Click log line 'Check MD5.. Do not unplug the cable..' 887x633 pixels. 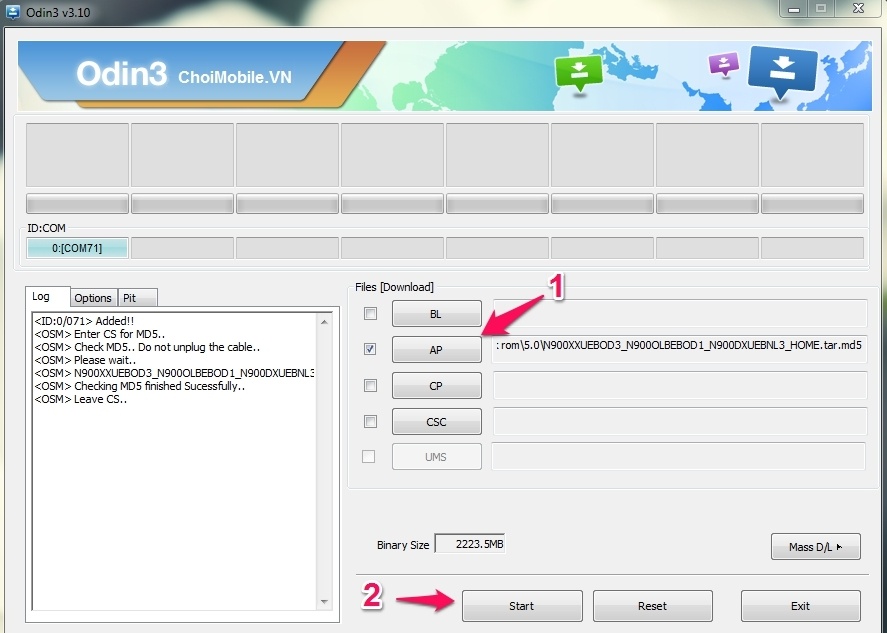click(x=147, y=347)
